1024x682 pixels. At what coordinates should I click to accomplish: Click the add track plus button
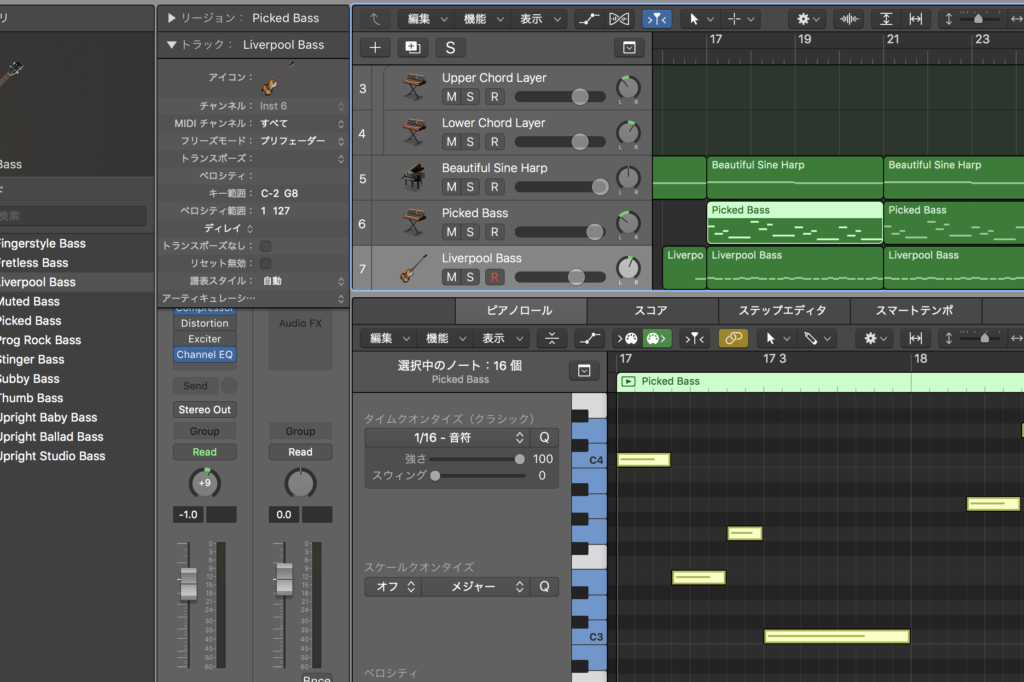click(x=376, y=48)
